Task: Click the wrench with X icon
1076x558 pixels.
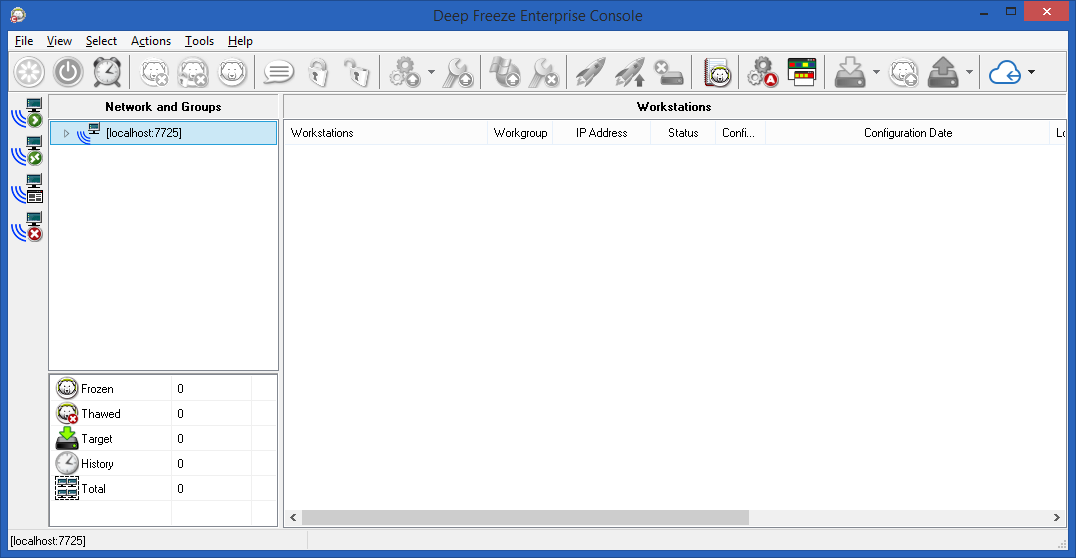Action: 545,72
